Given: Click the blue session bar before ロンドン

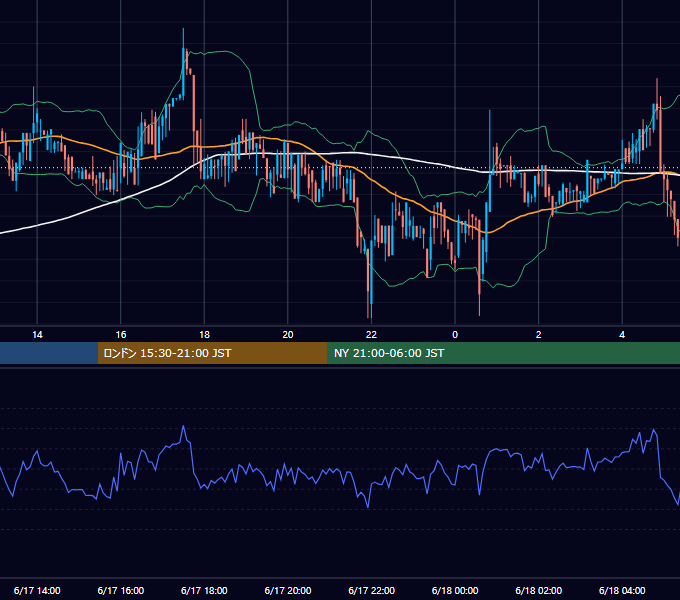Looking at the screenshot, I should [x=49, y=353].
